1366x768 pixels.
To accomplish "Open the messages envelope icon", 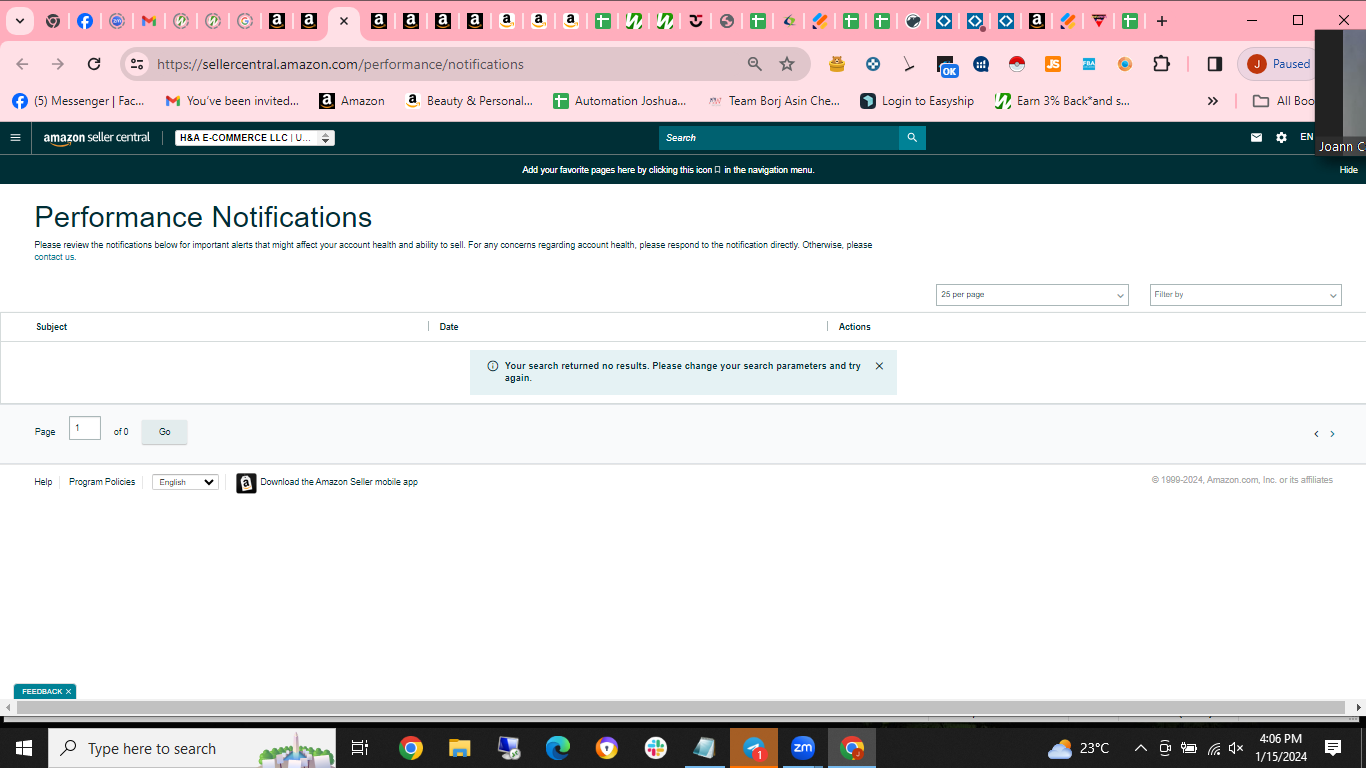I will (x=1256, y=138).
